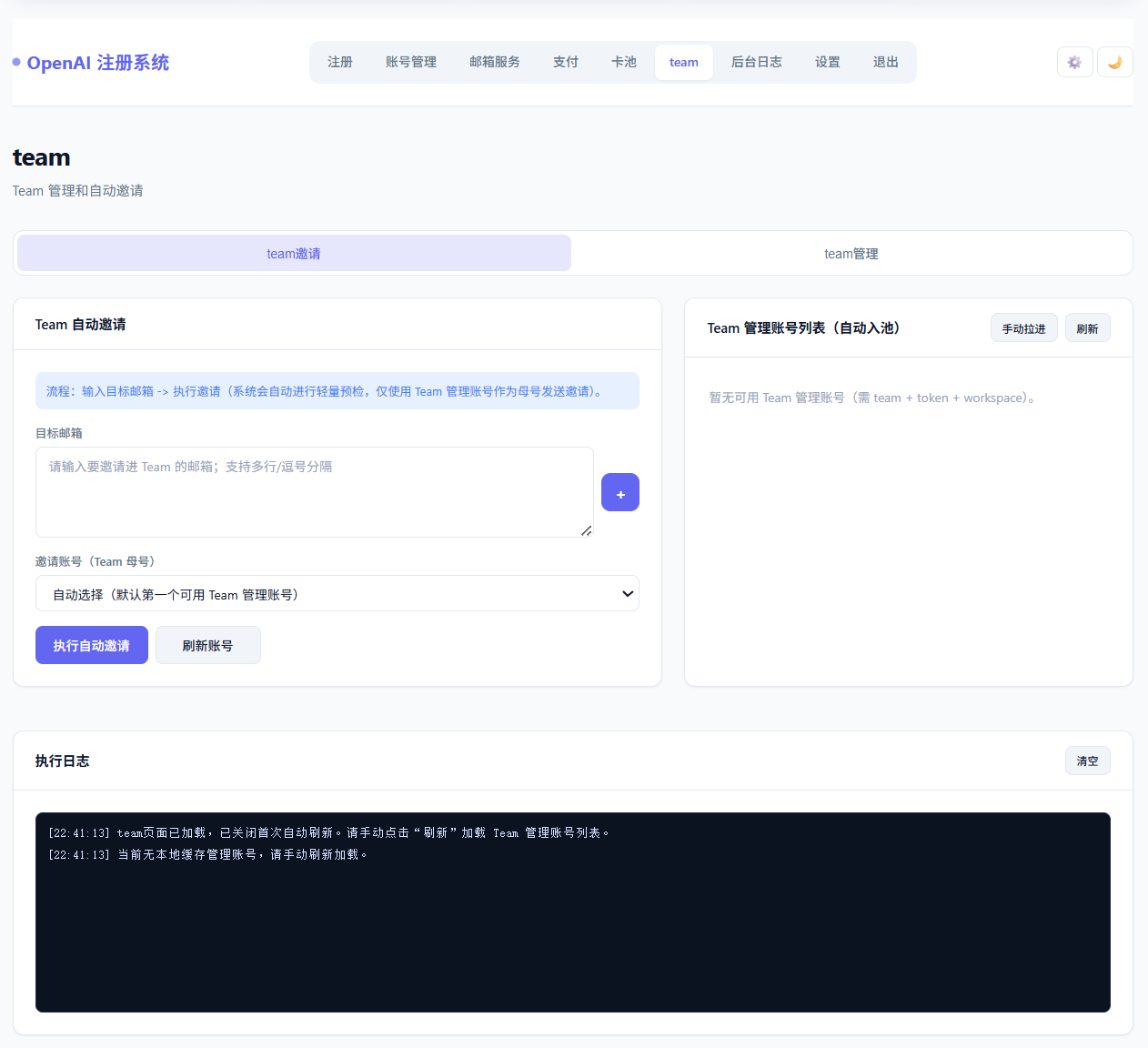The height and width of the screenshot is (1048, 1148).
Task: Open the settings gear icon
Action: (1074, 62)
